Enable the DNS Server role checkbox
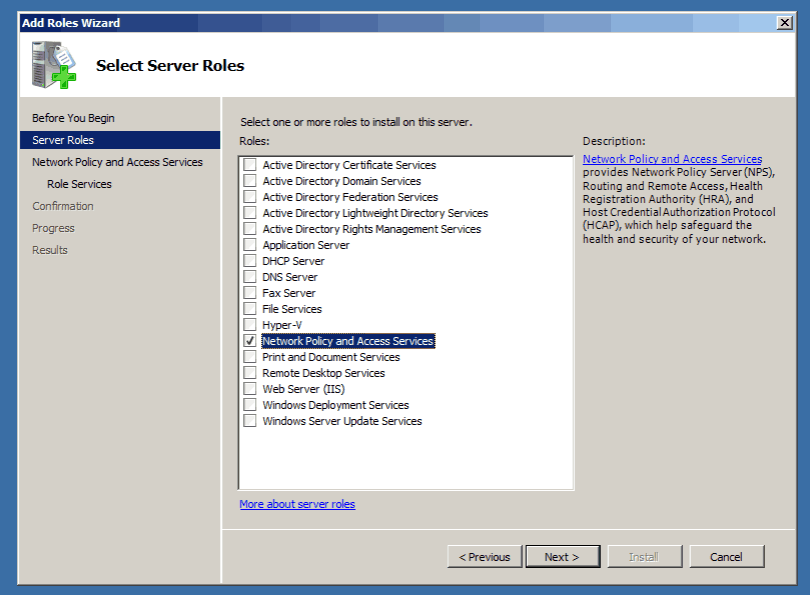The height and width of the screenshot is (595, 810). [250, 277]
